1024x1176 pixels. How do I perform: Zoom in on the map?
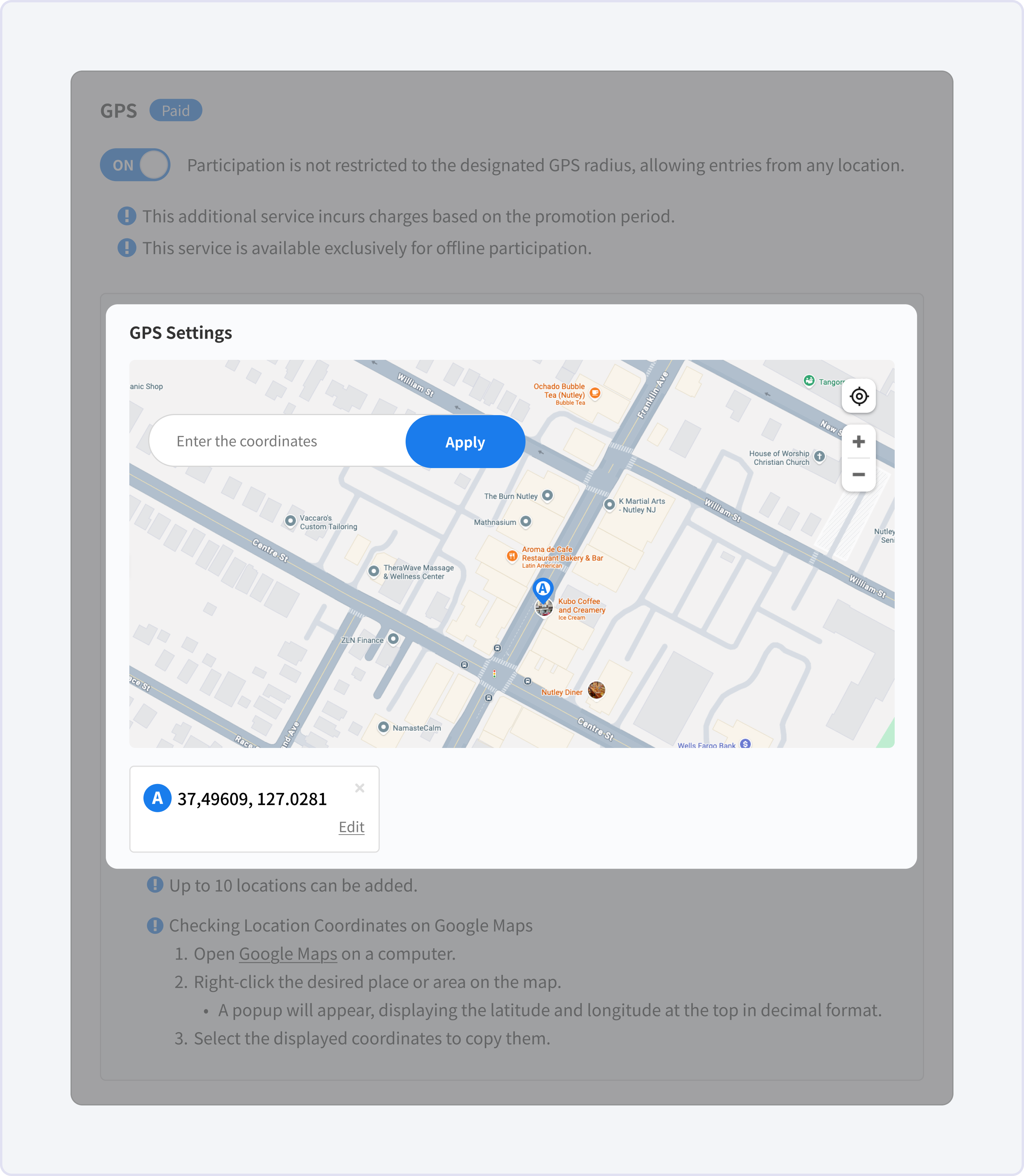click(x=858, y=441)
